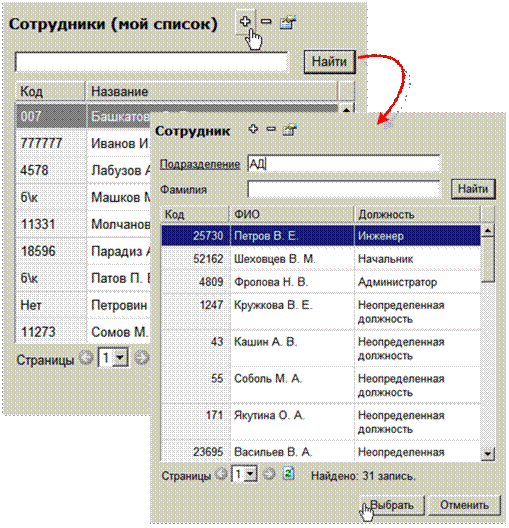Open the page number dropdown in the back list window

(x=120, y=358)
